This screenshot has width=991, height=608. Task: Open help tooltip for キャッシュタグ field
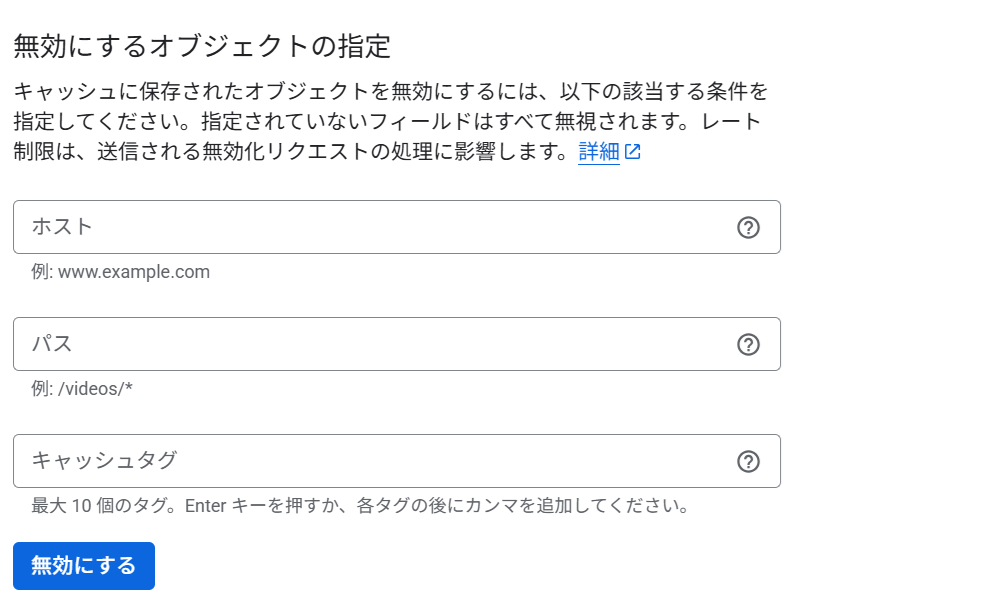748,461
